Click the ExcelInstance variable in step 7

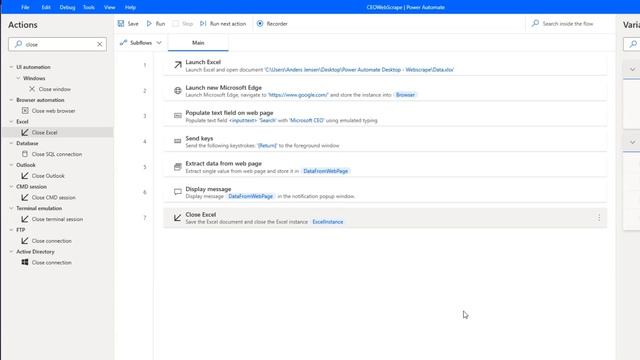(x=328, y=222)
